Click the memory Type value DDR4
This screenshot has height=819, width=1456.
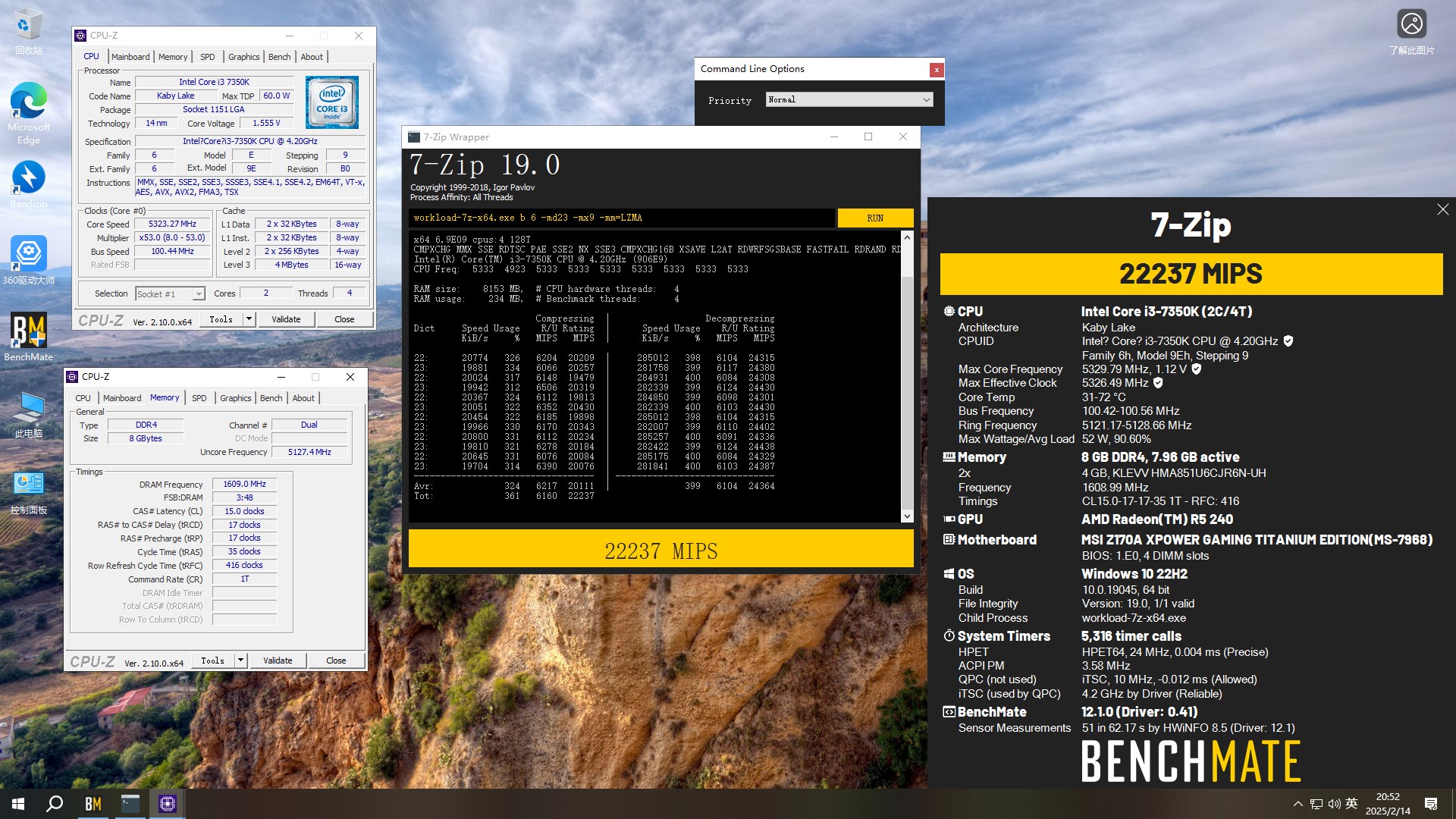pyautogui.click(x=146, y=425)
